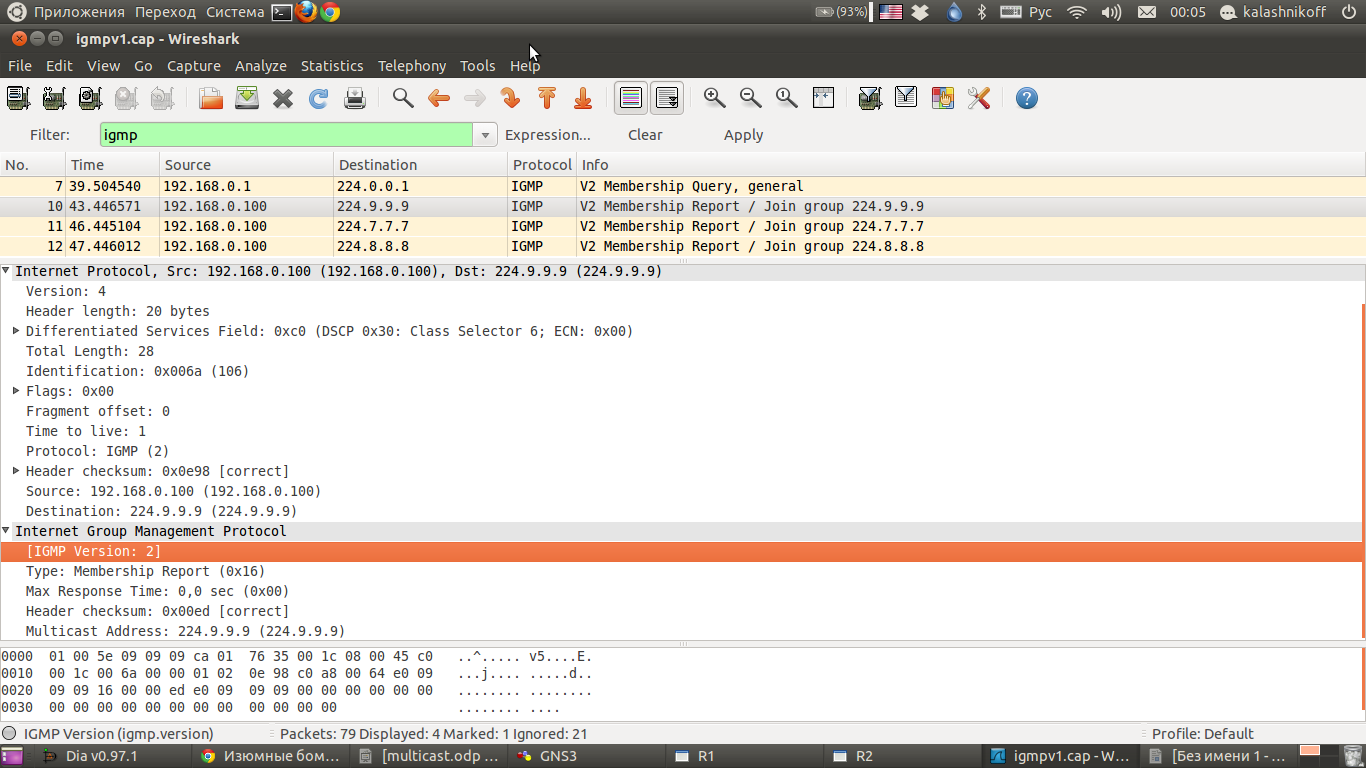Click the Go to first packet icon
This screenshot has height=768, width=1366.
click(x=547, y=98)
